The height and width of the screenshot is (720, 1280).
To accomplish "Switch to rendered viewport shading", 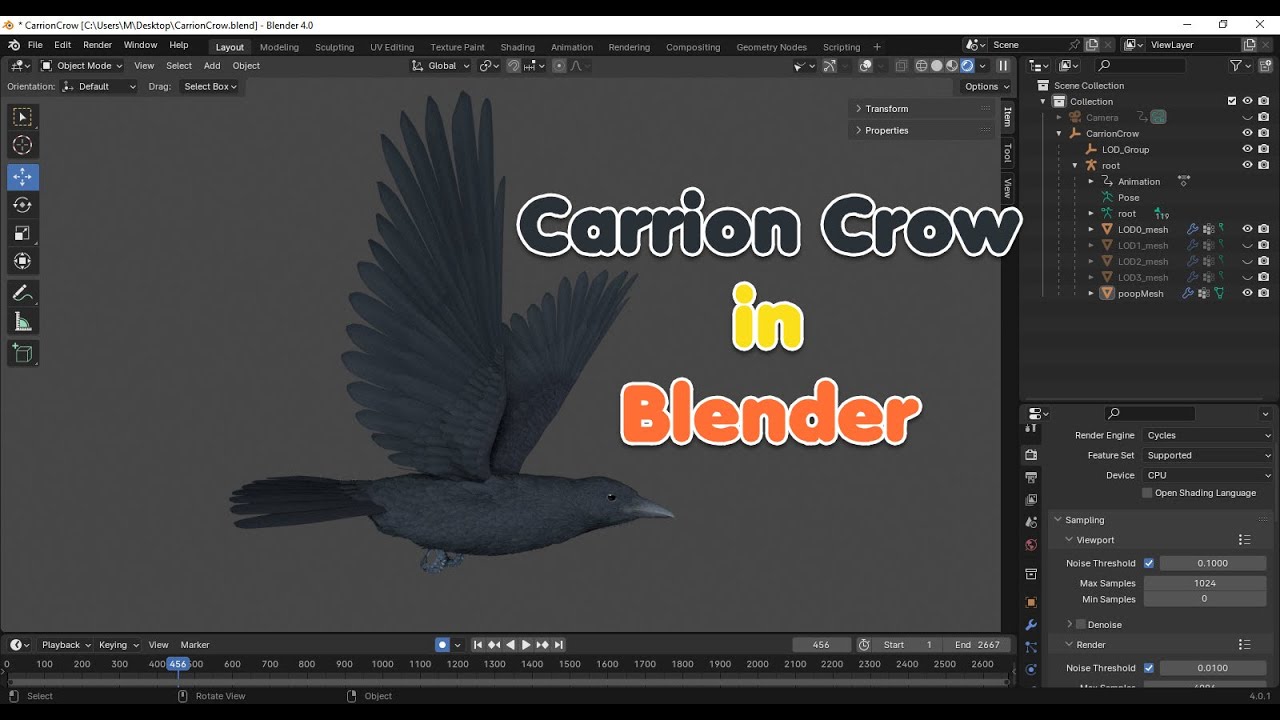I will (x=967, y=66).
